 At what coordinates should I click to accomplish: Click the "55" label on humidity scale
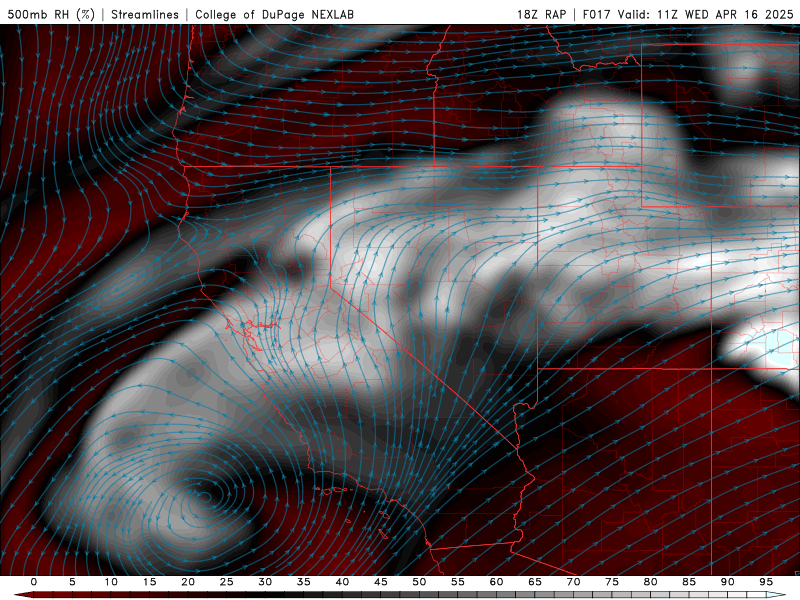point(458,582)
